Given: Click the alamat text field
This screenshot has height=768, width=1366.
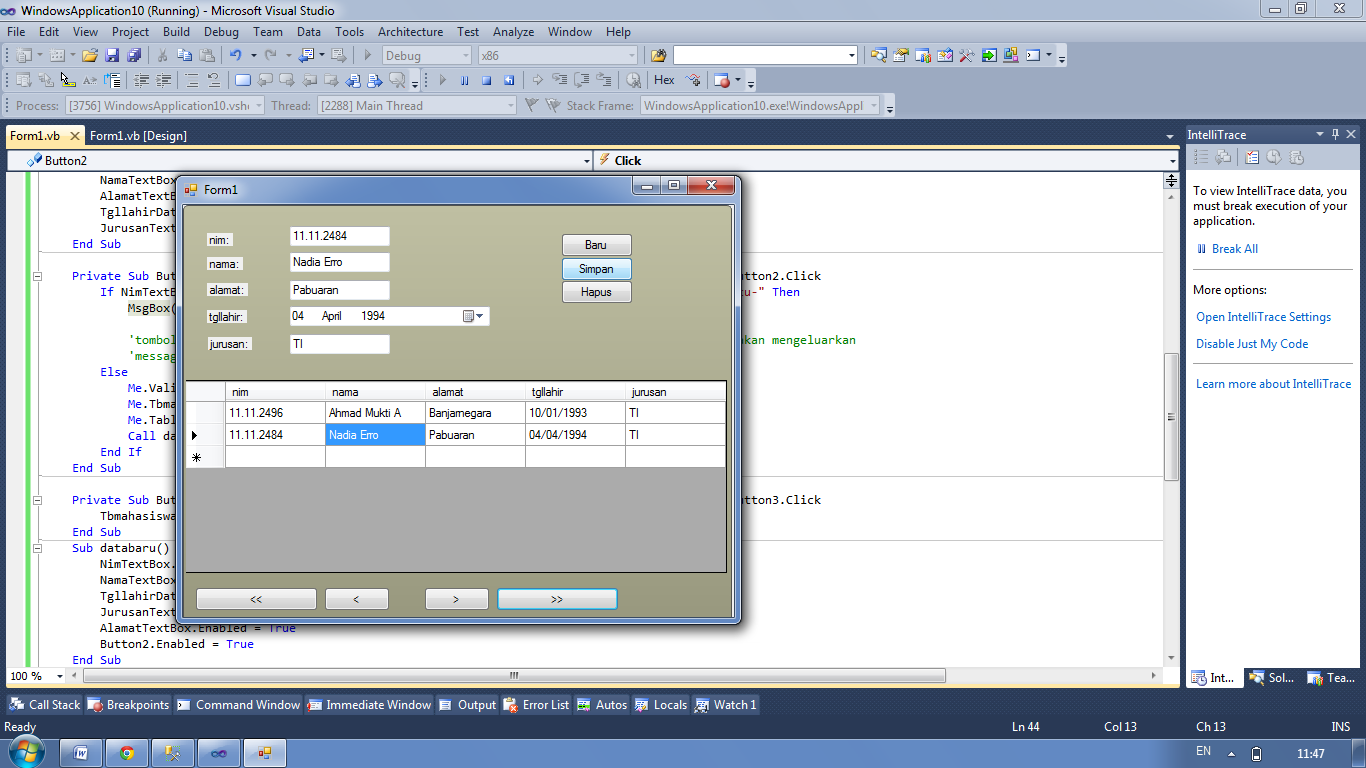Looking at the screenshot, I should tap(339, 290).
